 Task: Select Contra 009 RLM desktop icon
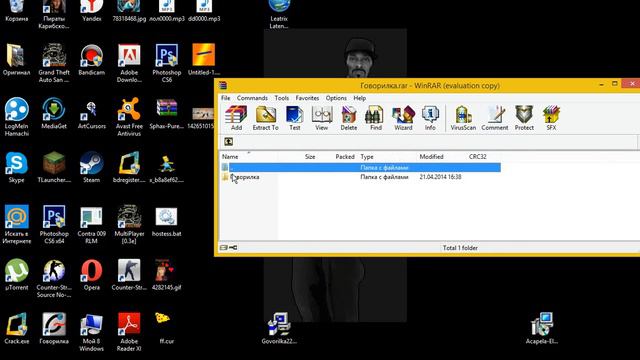[91, 225]
